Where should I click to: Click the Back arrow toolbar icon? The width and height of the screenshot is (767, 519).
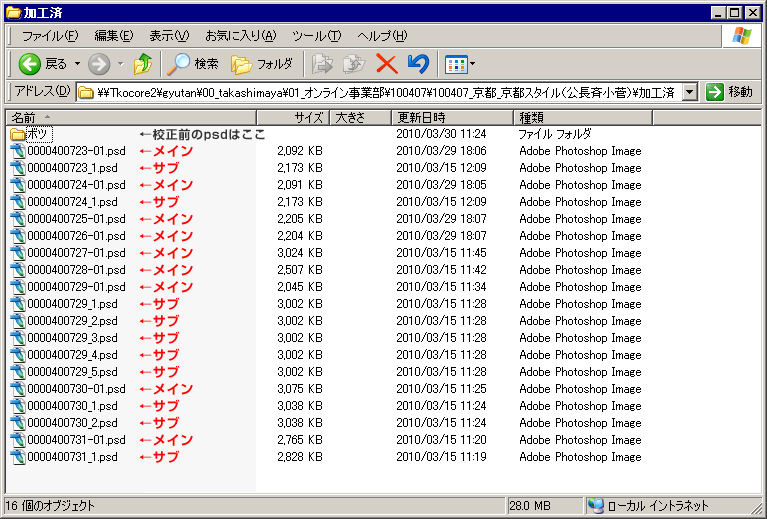click(30, 64)
